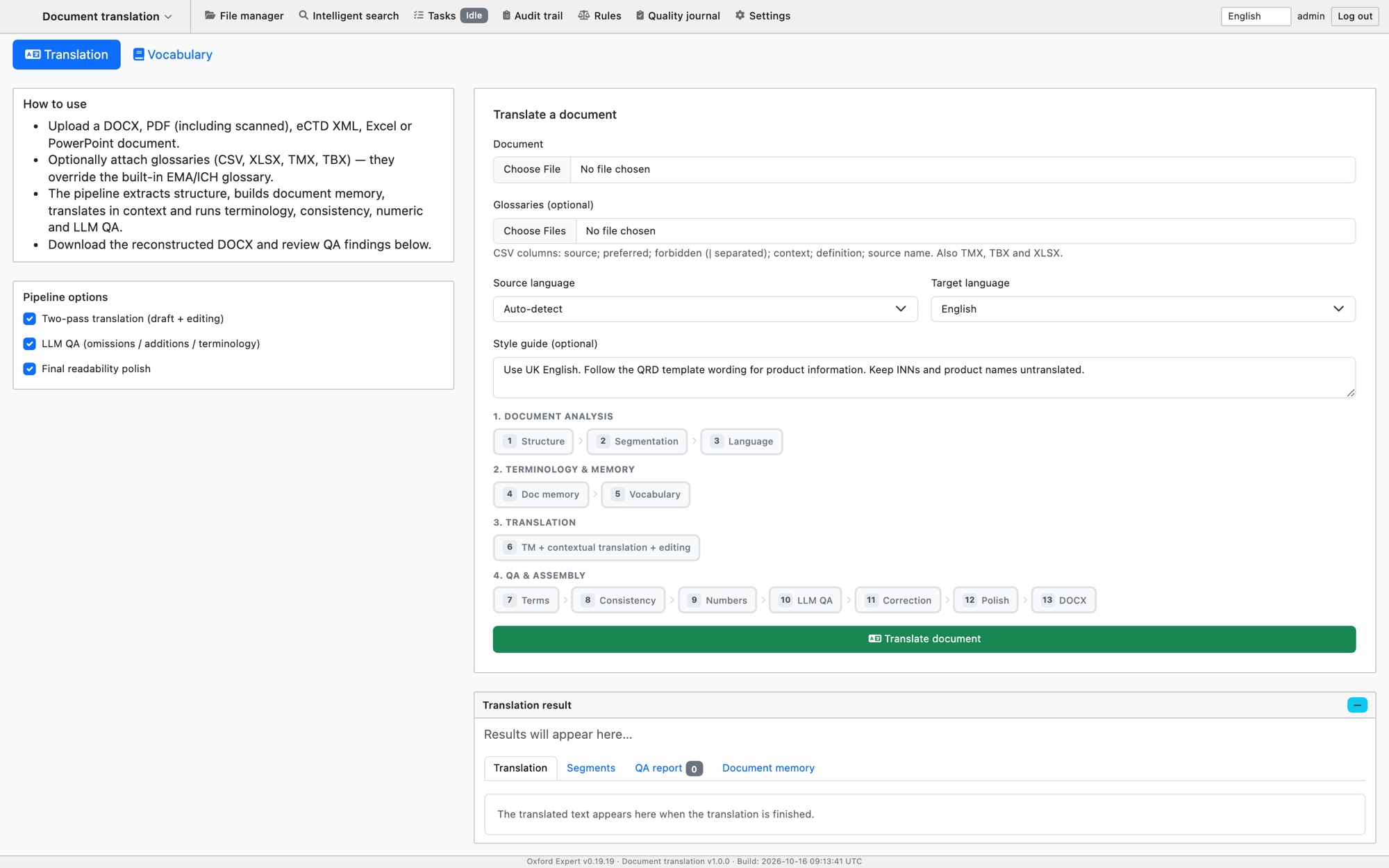This screenshot has width=1389, height=868.
Task: Click the Settings gear icon
Action: point(740,15)
